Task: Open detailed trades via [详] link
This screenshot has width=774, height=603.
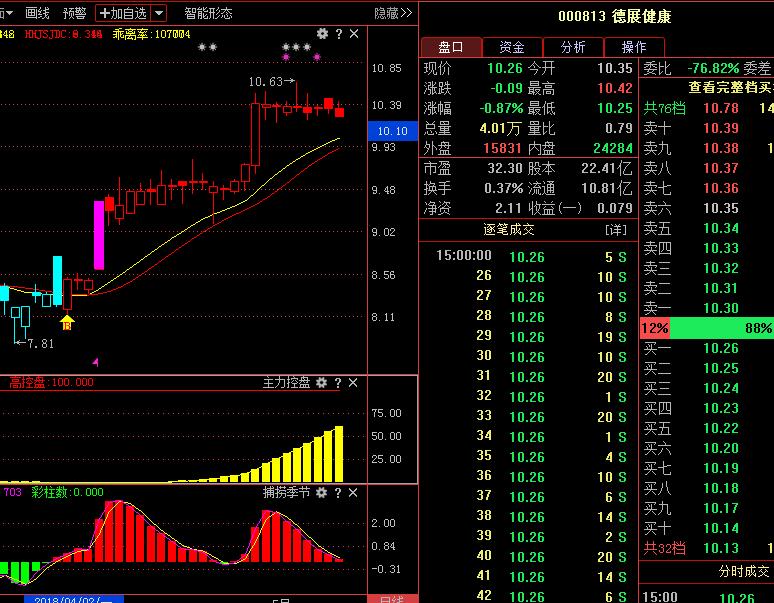Action: [616, 230]
